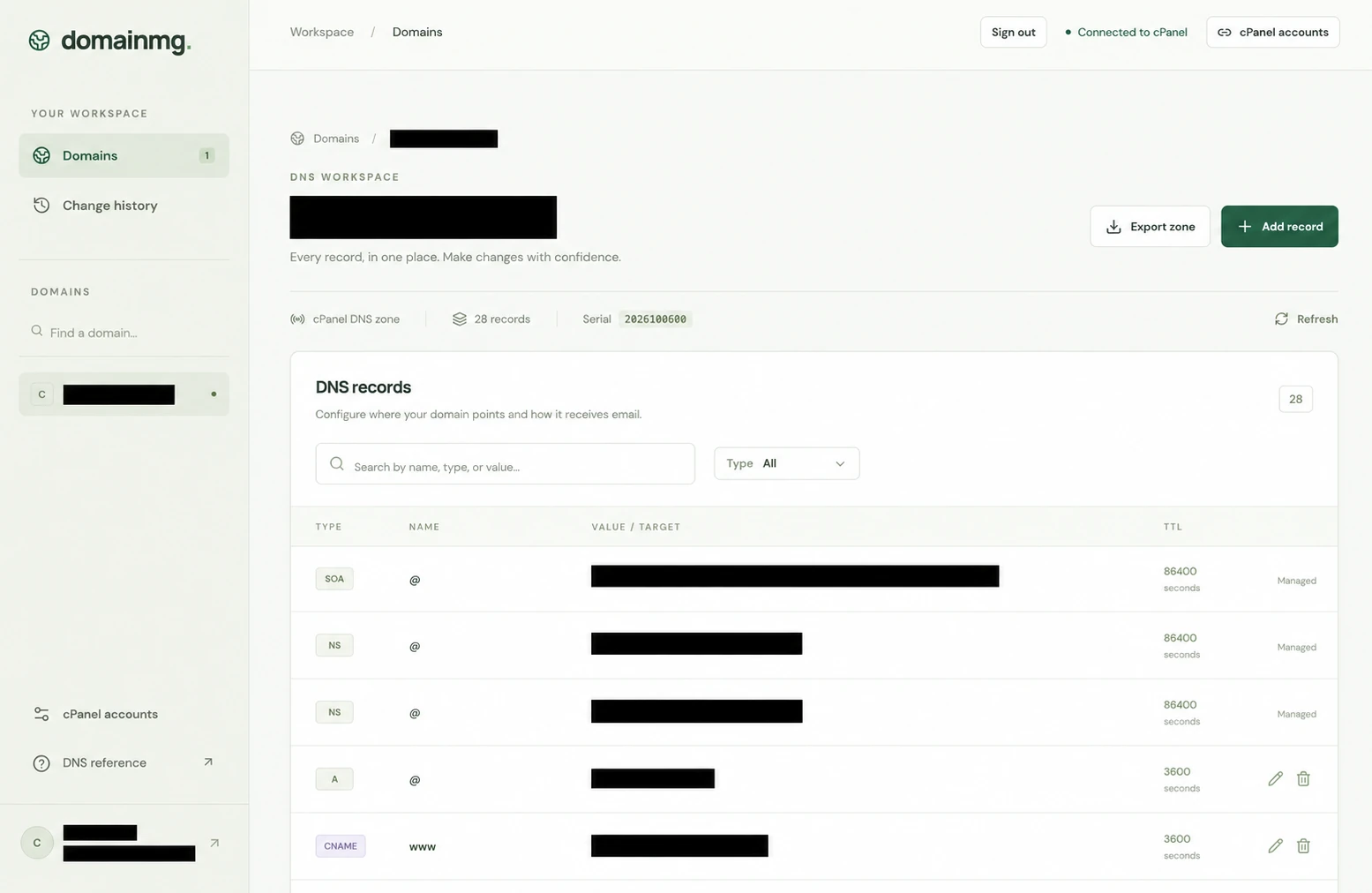This screenshot has height=893, width=1372.
Task: Click the serial number 2026100600
Action: (x=656, y=319)
